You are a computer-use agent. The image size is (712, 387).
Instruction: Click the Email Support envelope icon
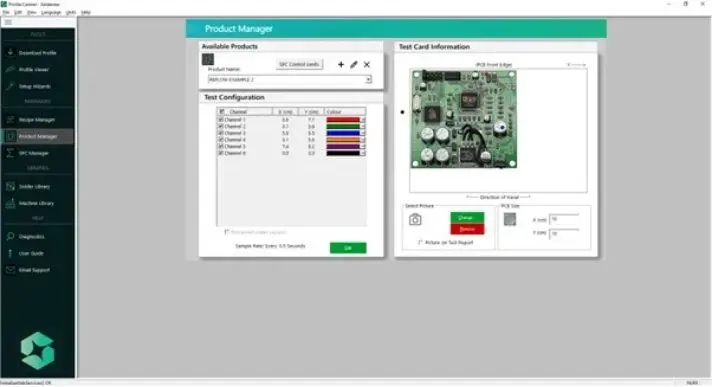point(10,270)
